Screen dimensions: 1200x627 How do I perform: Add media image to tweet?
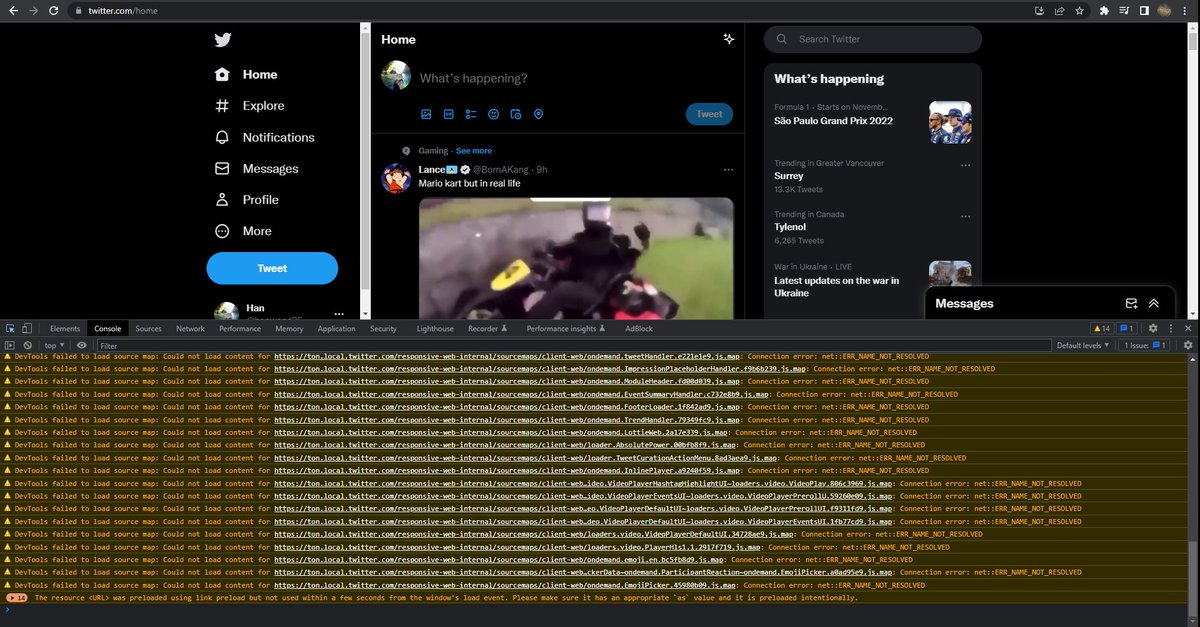[x=426, y=114]
